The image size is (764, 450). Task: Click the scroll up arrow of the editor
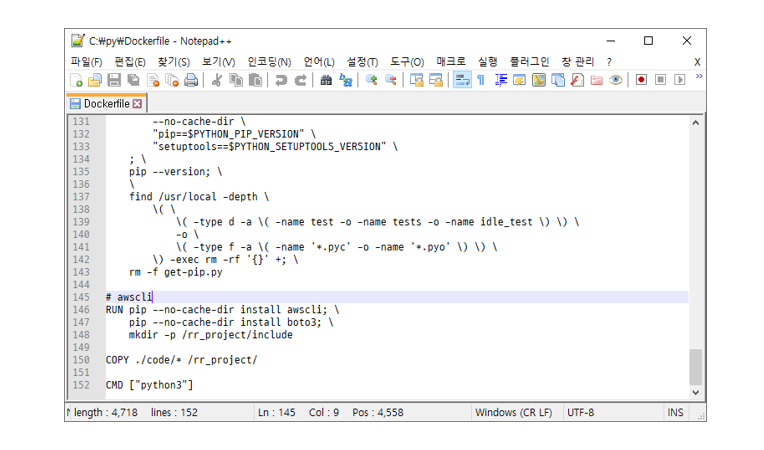[696, 123]
